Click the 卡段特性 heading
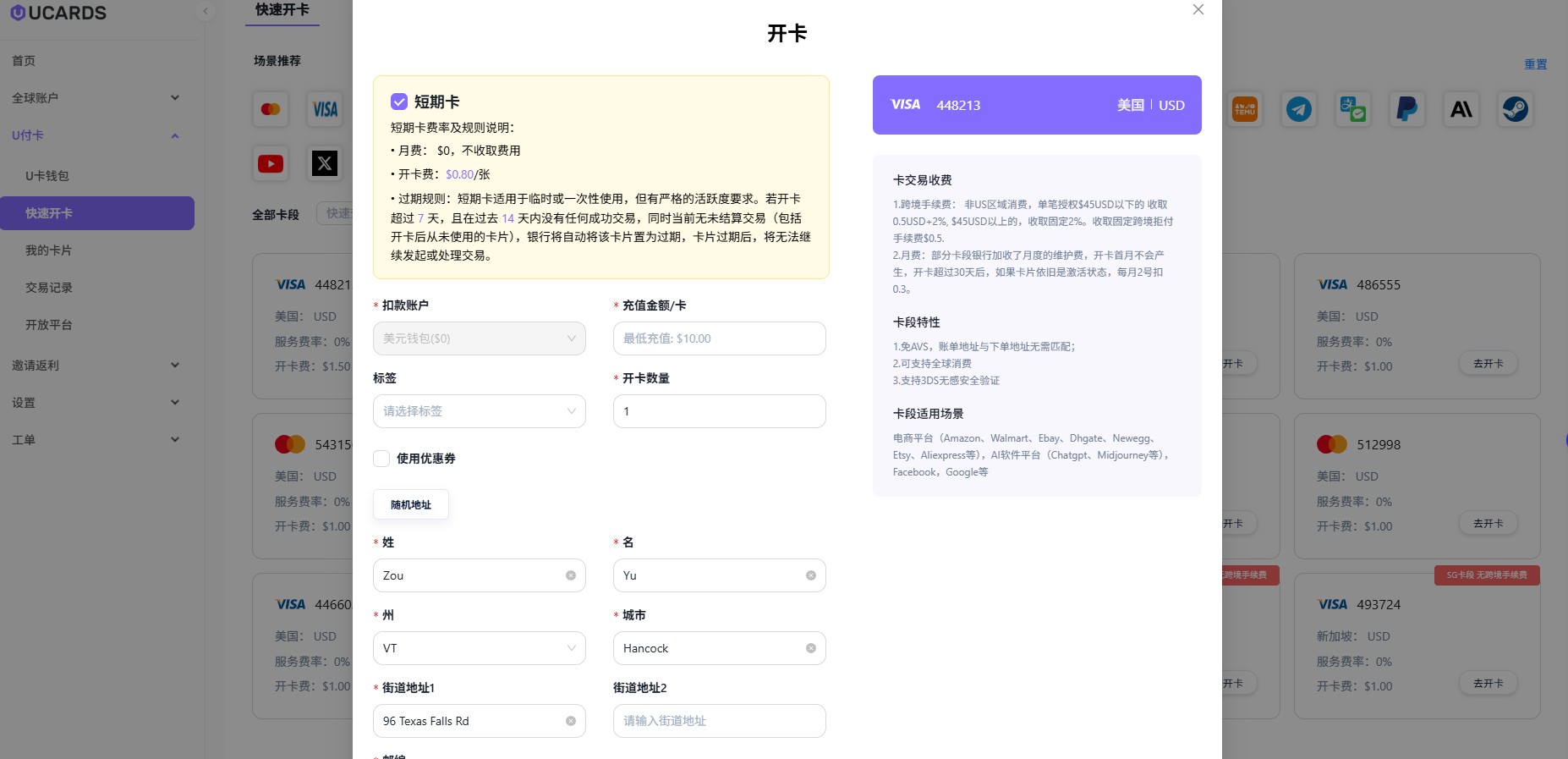Viewport: 1568px width, 759px height. [916, 322]
